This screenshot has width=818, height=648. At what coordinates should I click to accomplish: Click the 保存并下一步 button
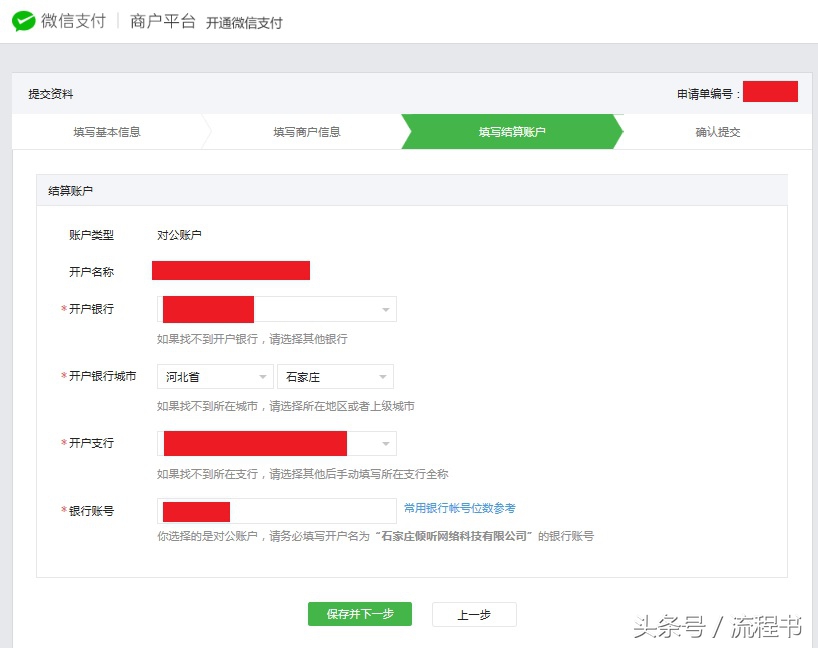click(359, 614)
